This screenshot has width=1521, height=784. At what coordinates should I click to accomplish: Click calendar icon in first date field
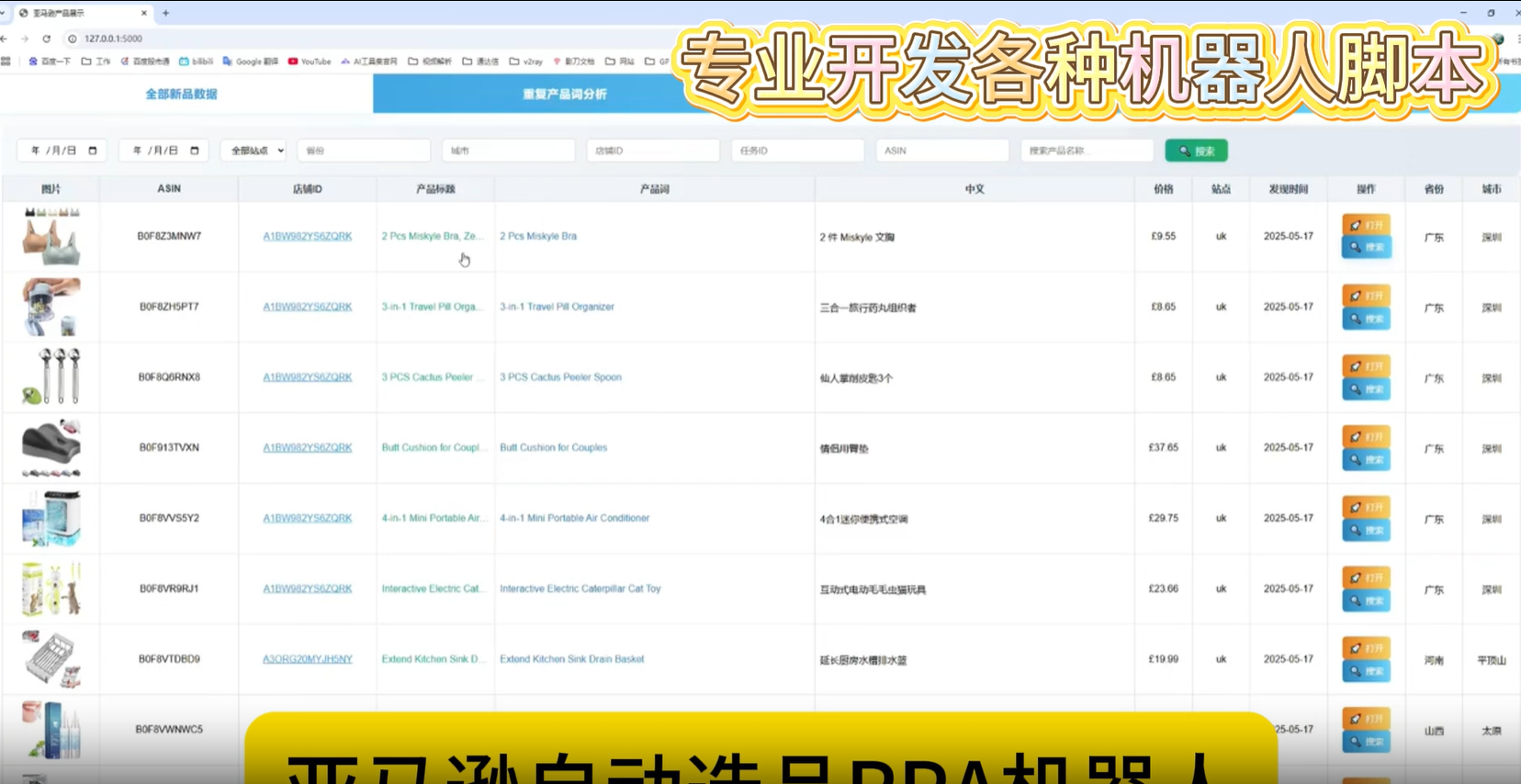pyautogui.click(x=93, y=151)
